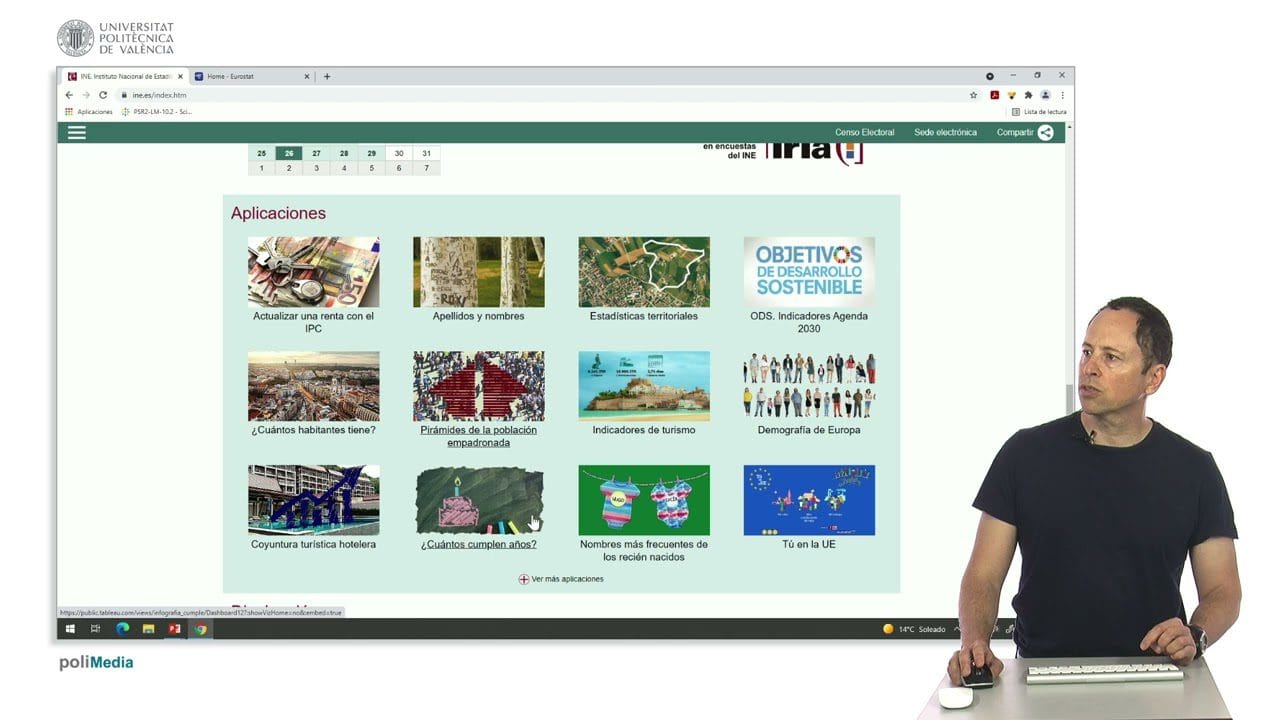Open the extensions puzzle icon
The height and width of the screenshot is (720, 1280).
click(1028, 95)
